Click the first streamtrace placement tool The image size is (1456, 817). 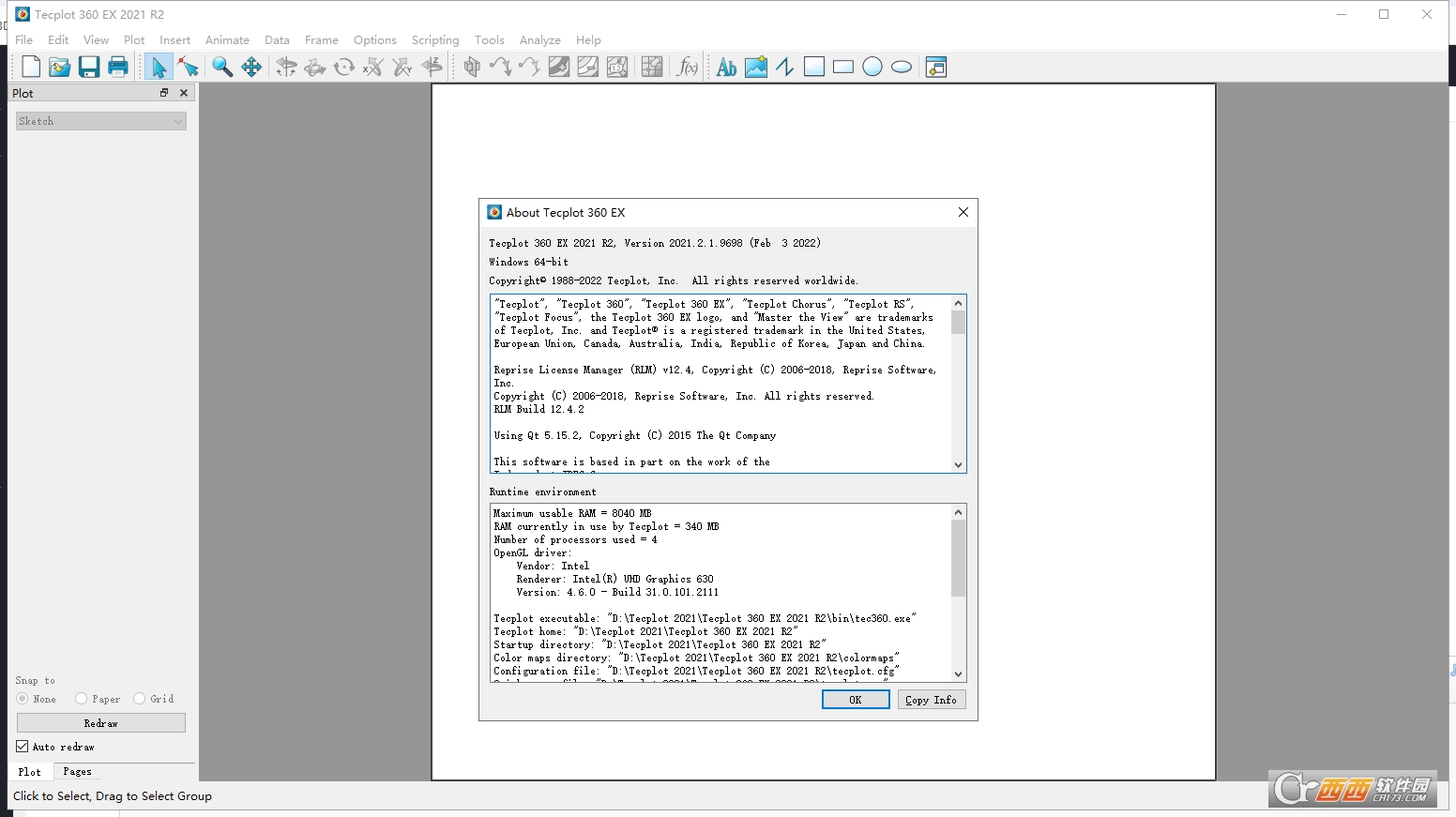click(501, 67)
